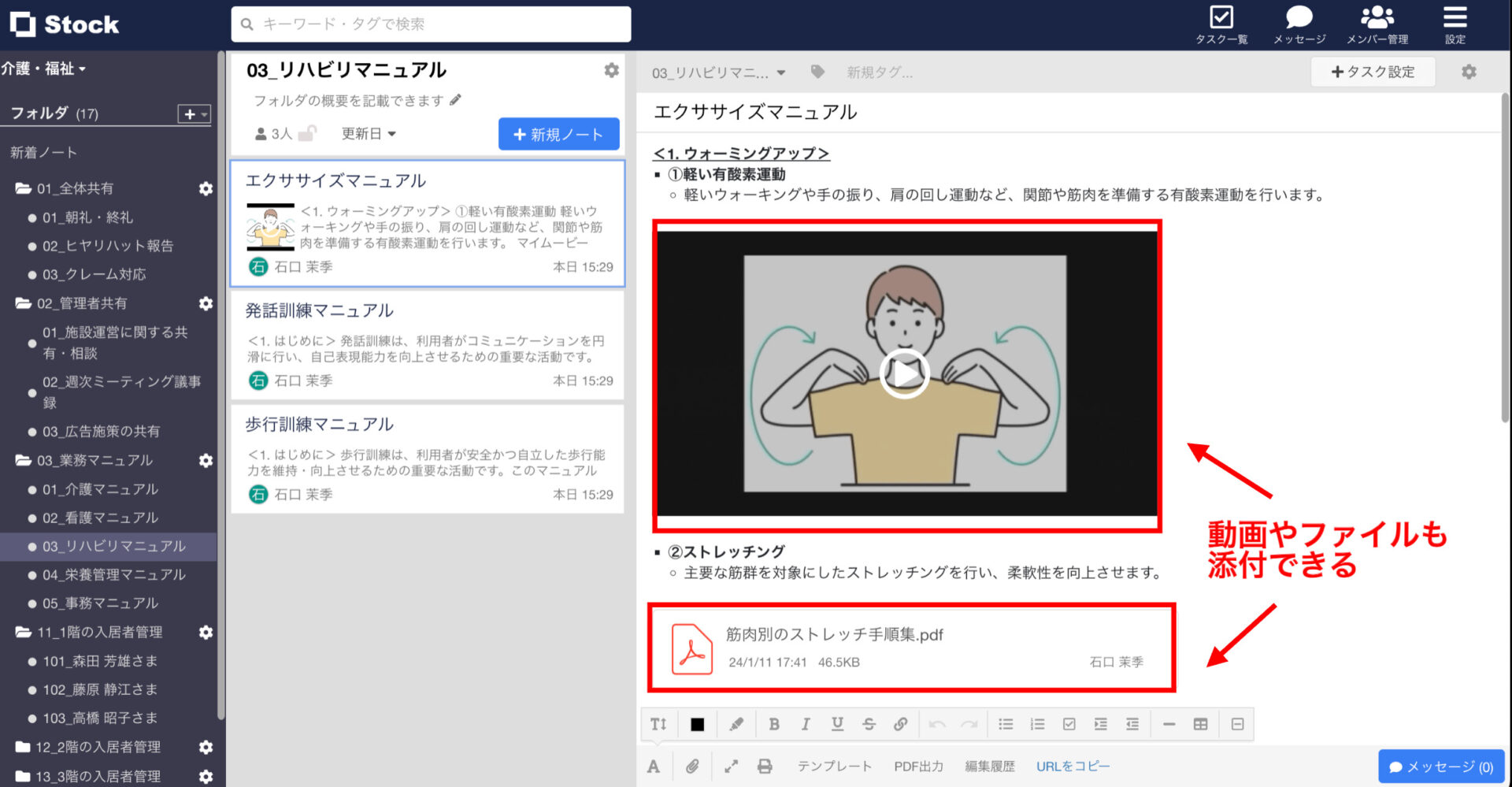Open 02_ヒヤリハット報告 folder
The height and width of the screenshot is (787, 1512).
108,246
